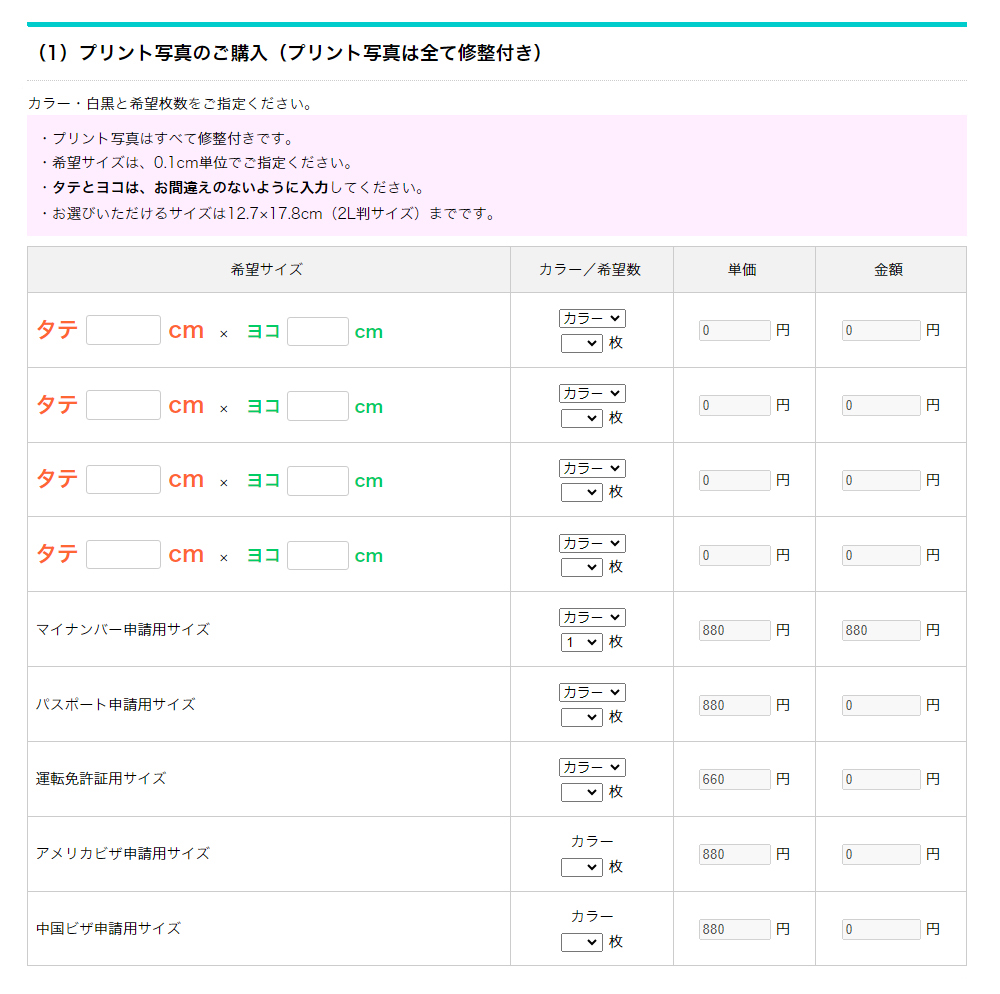Open the 中国ビザ申請用サイズ quantity dropdown
Image resolution: width=1000 pixels, height=994 pixels.
pos(581,942)
